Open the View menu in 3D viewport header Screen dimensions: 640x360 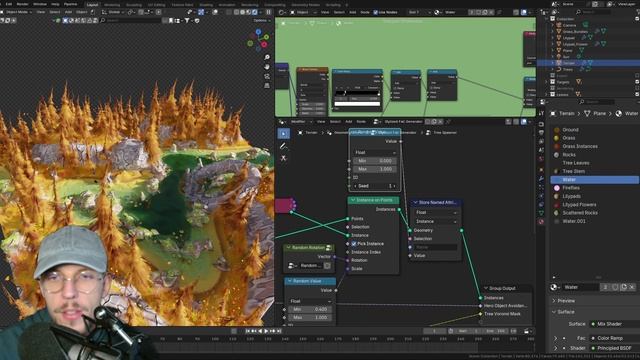click(x=41, y=12)
